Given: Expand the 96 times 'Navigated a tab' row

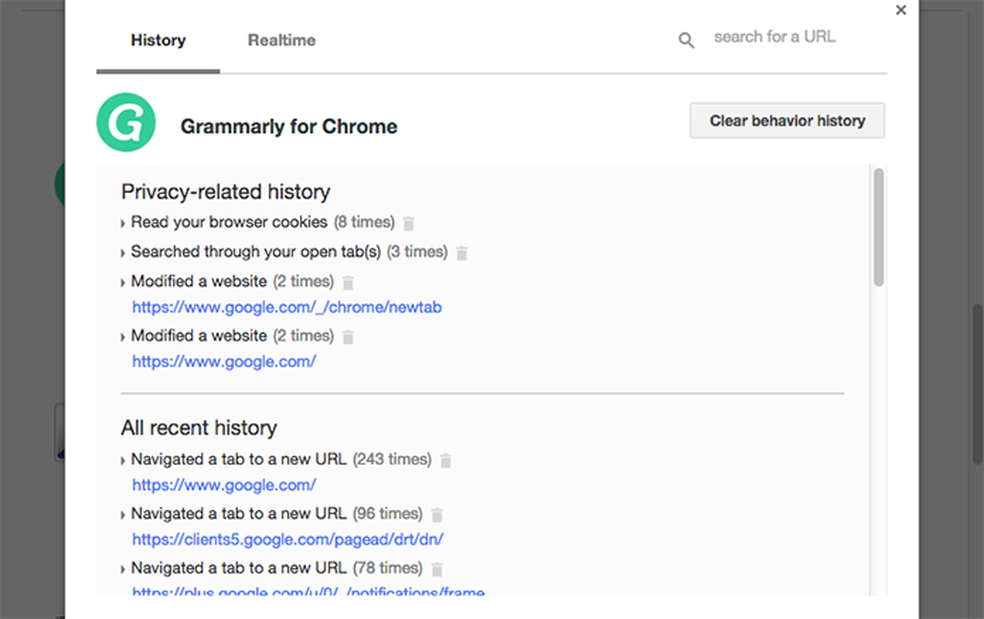Looking at the screenshot, I should tap(123, 516).
